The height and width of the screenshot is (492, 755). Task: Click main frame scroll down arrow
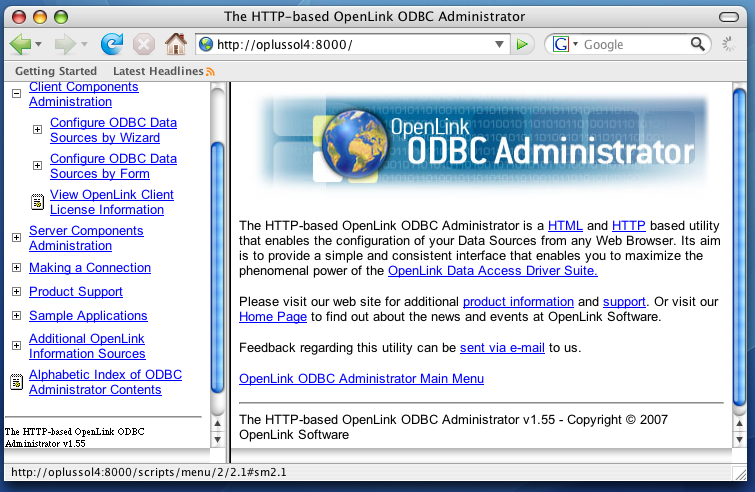740,440
